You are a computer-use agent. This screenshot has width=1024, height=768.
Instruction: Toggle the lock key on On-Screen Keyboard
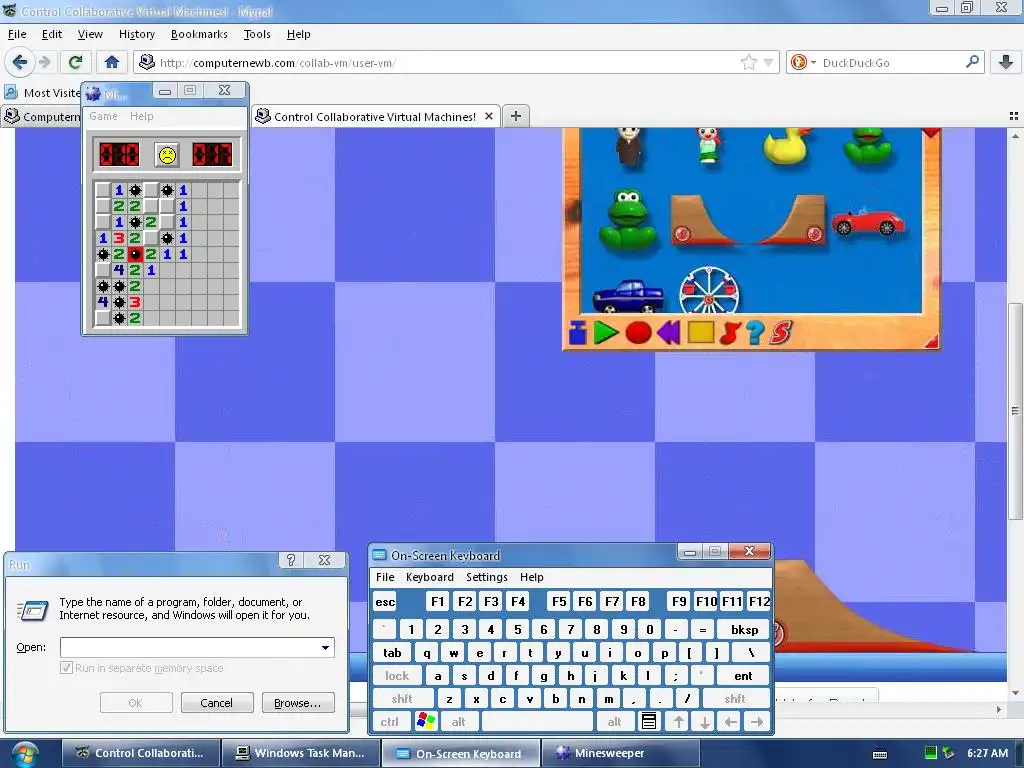[396, 676]
